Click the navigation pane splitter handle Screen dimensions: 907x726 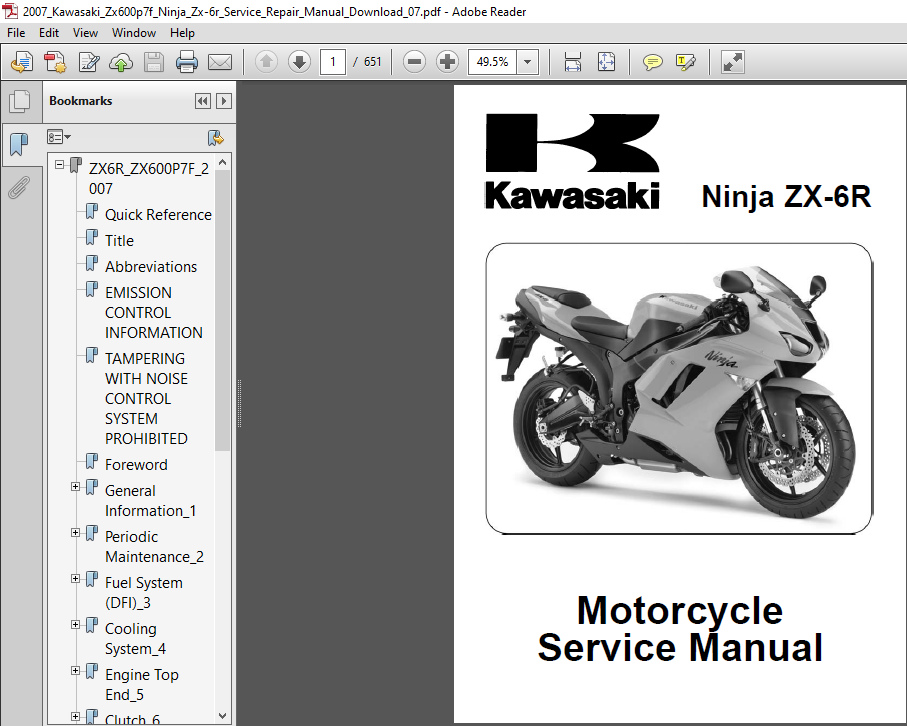click(239, 403)
